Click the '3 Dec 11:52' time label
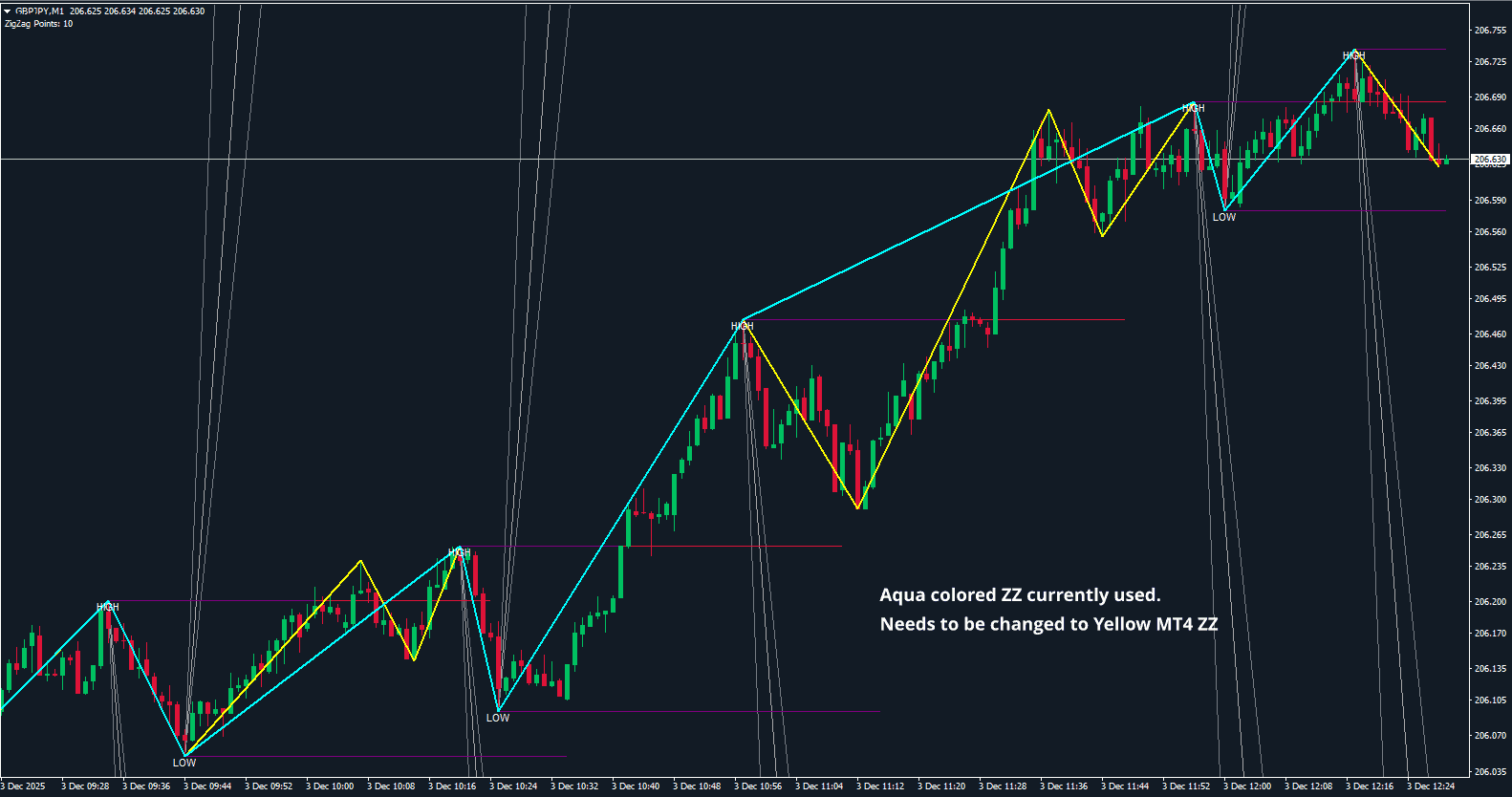This screenshot has width=1512, height=797. click(1186, 786)
